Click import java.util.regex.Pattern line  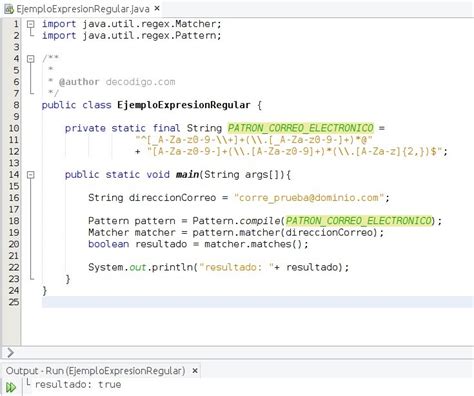(x=132, y=36)
